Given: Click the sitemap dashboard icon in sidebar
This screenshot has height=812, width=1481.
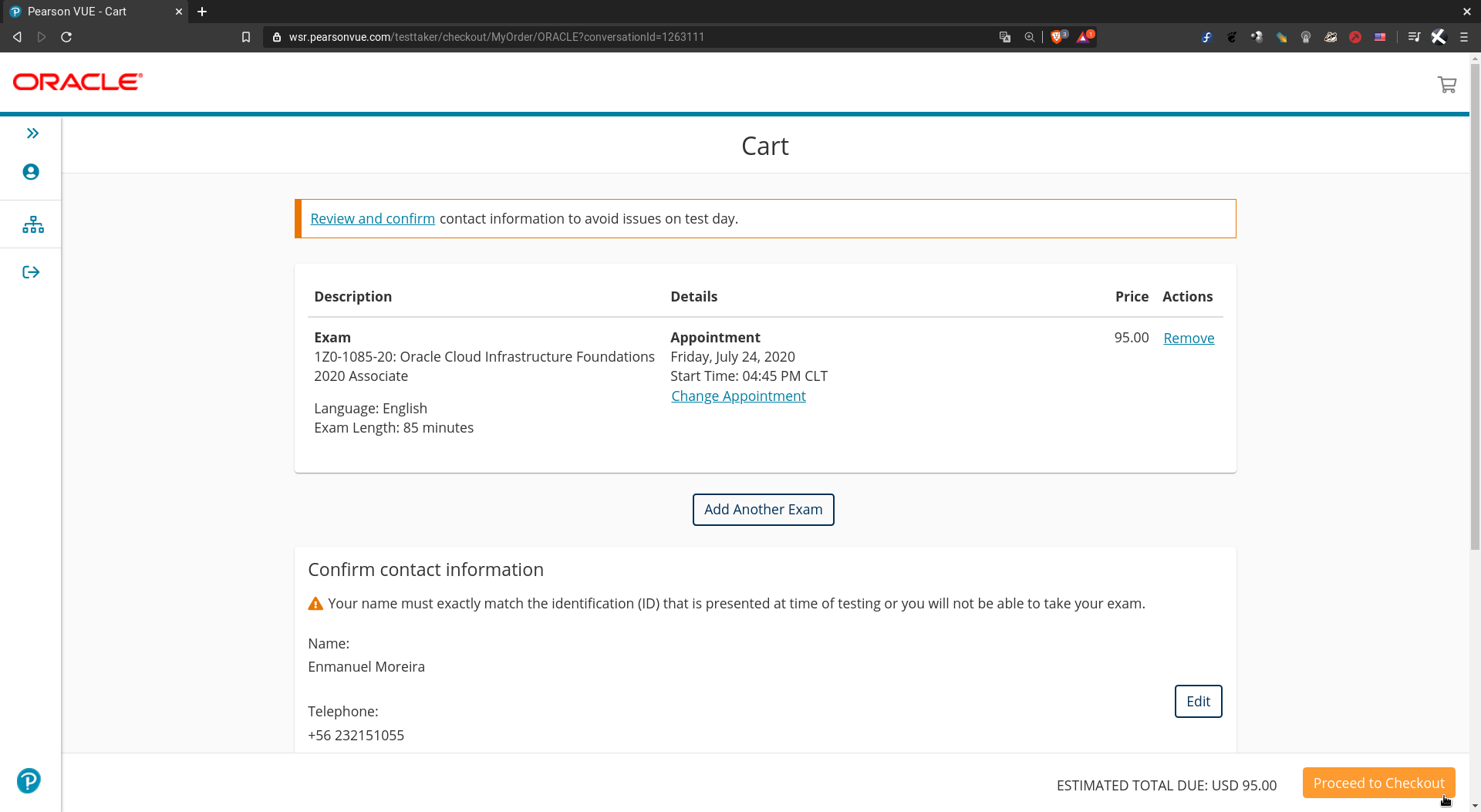Looking at the screenshot, I should click(x=32, y=224).
